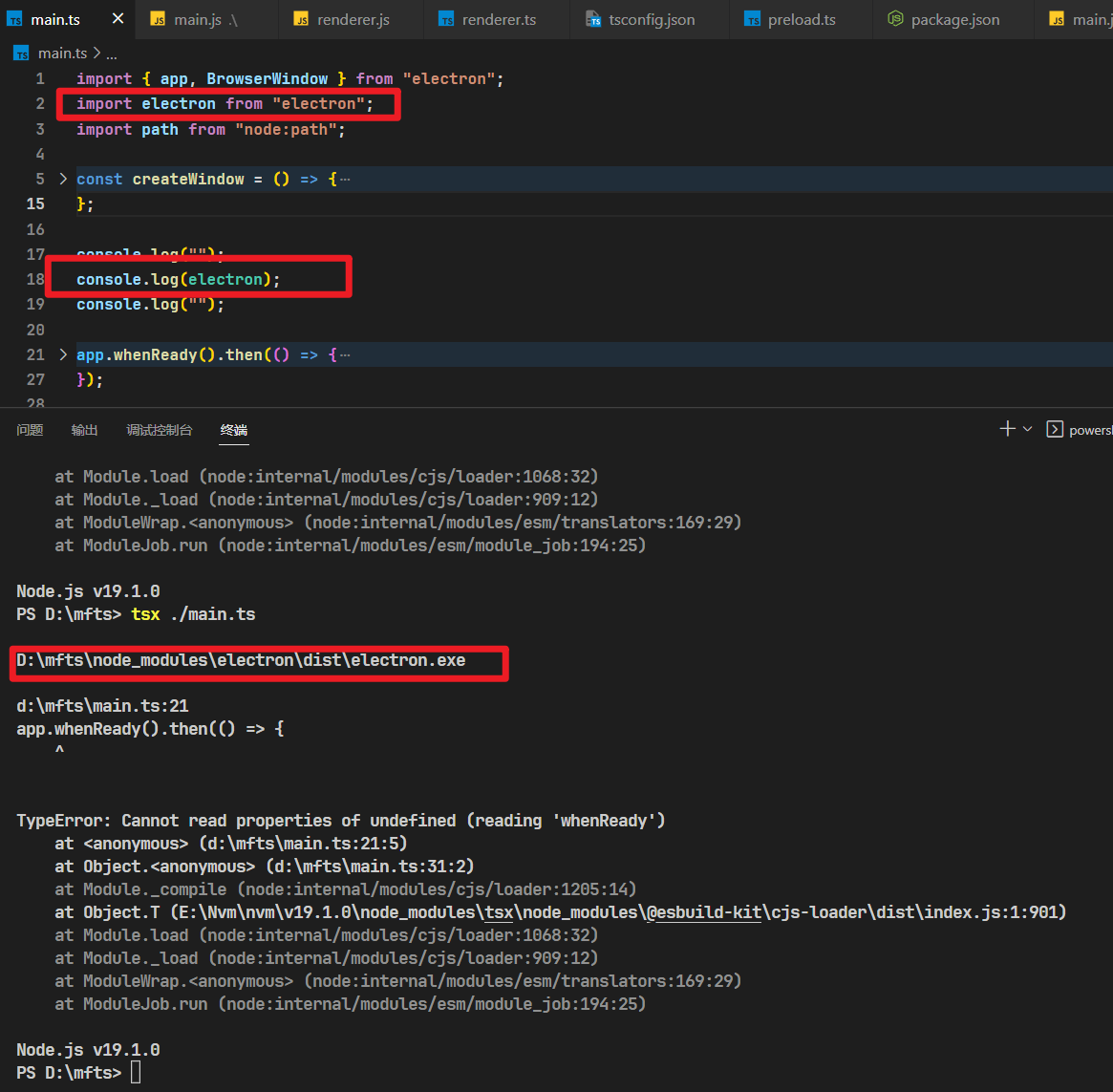
Task: Open the package.json tab
Action: 953,19
